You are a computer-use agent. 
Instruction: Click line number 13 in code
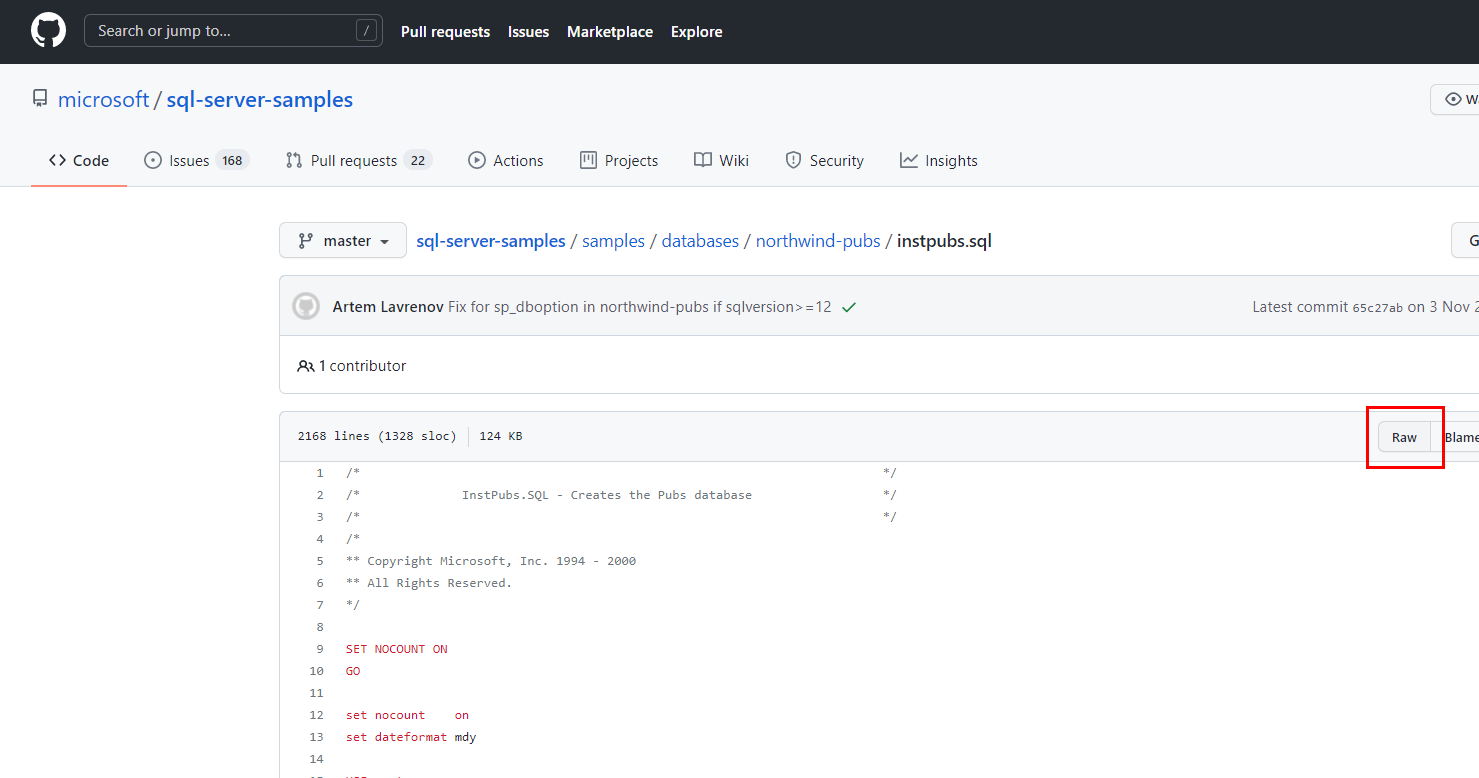pyautogui.click(x=317, y=737)
